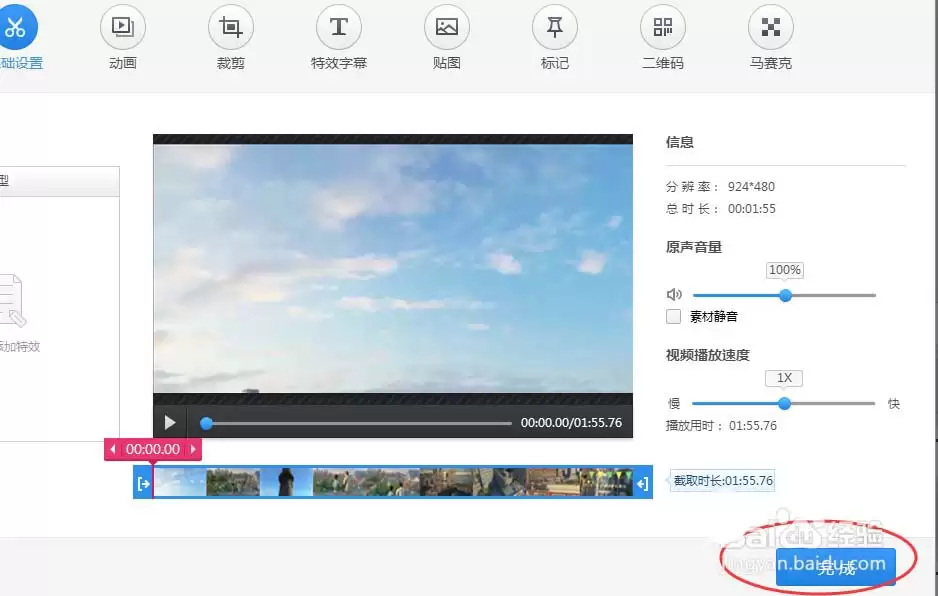
Task: Open the 动画 animation tool
Action: click(123, 27)
